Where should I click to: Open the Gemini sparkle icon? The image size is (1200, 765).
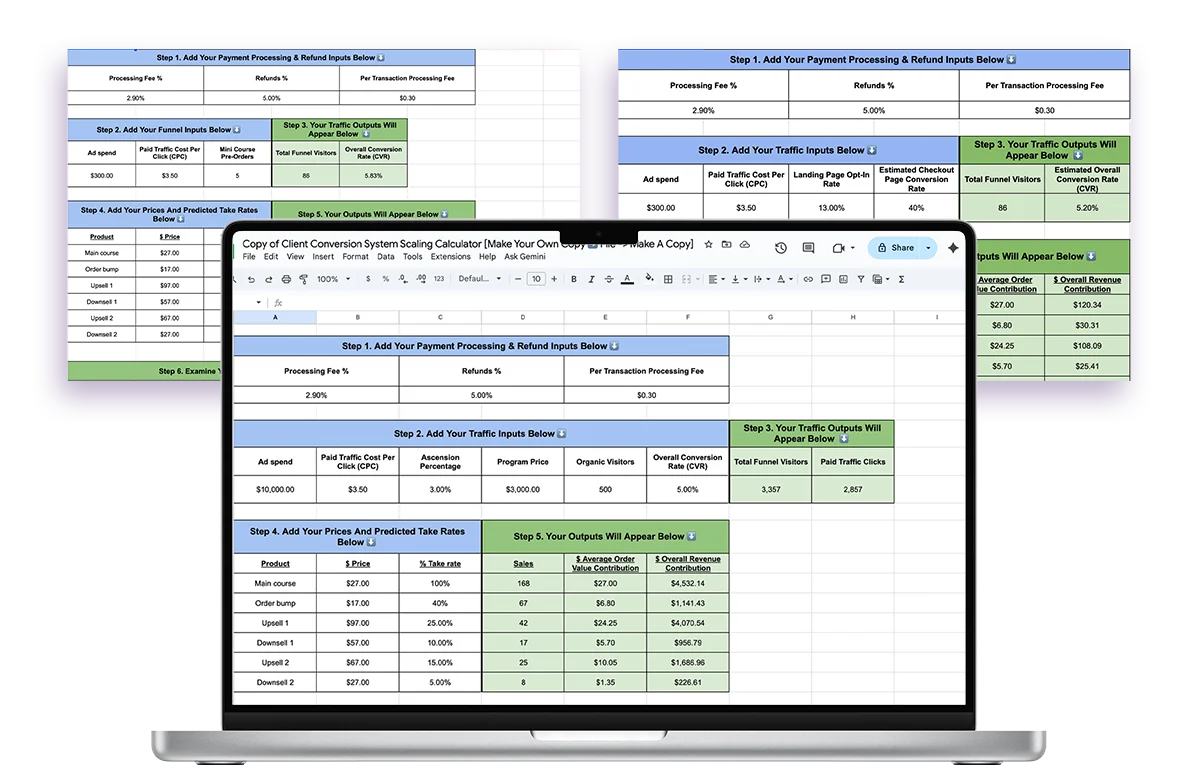click(953, 248)
